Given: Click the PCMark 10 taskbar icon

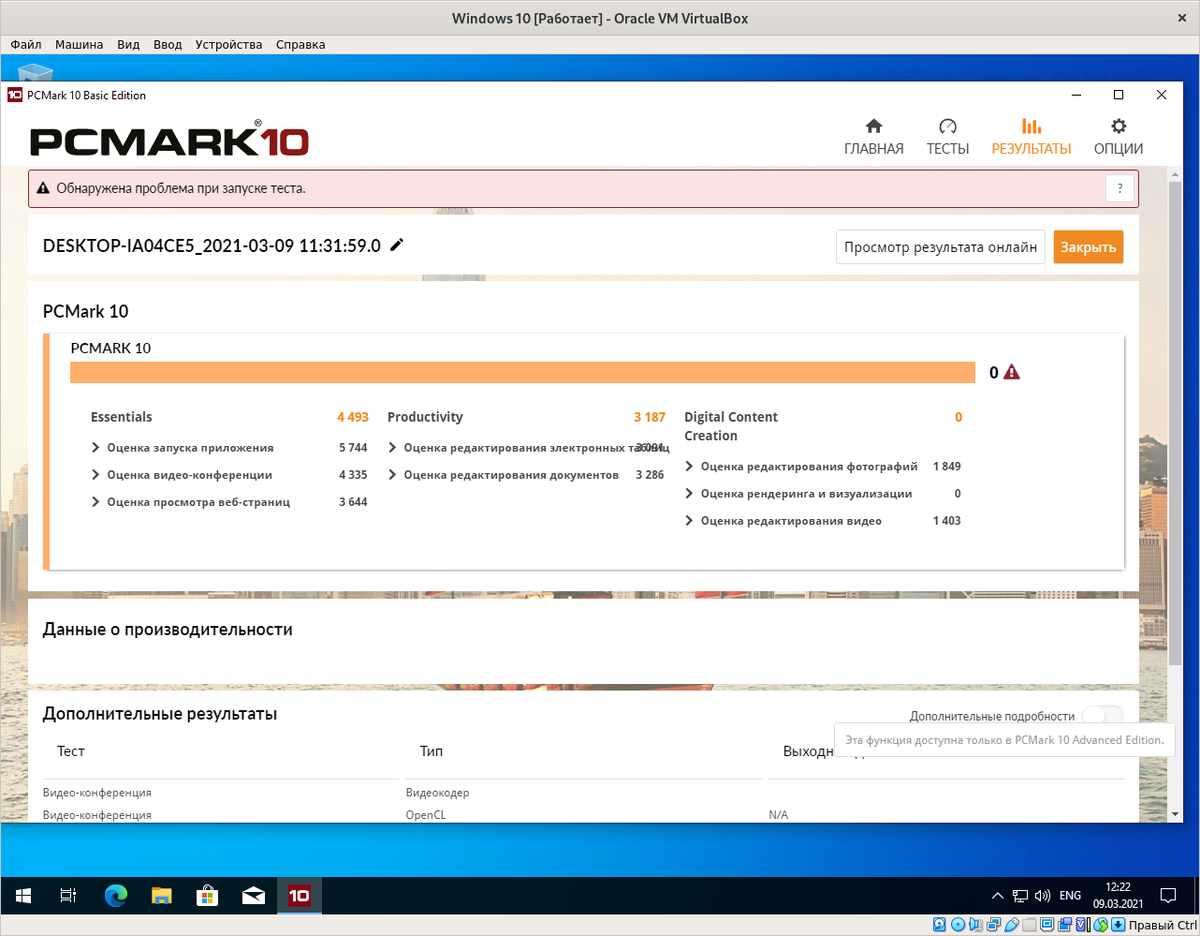Looking at the screenshot, I should pyautogui.click(x=299, y=895).
